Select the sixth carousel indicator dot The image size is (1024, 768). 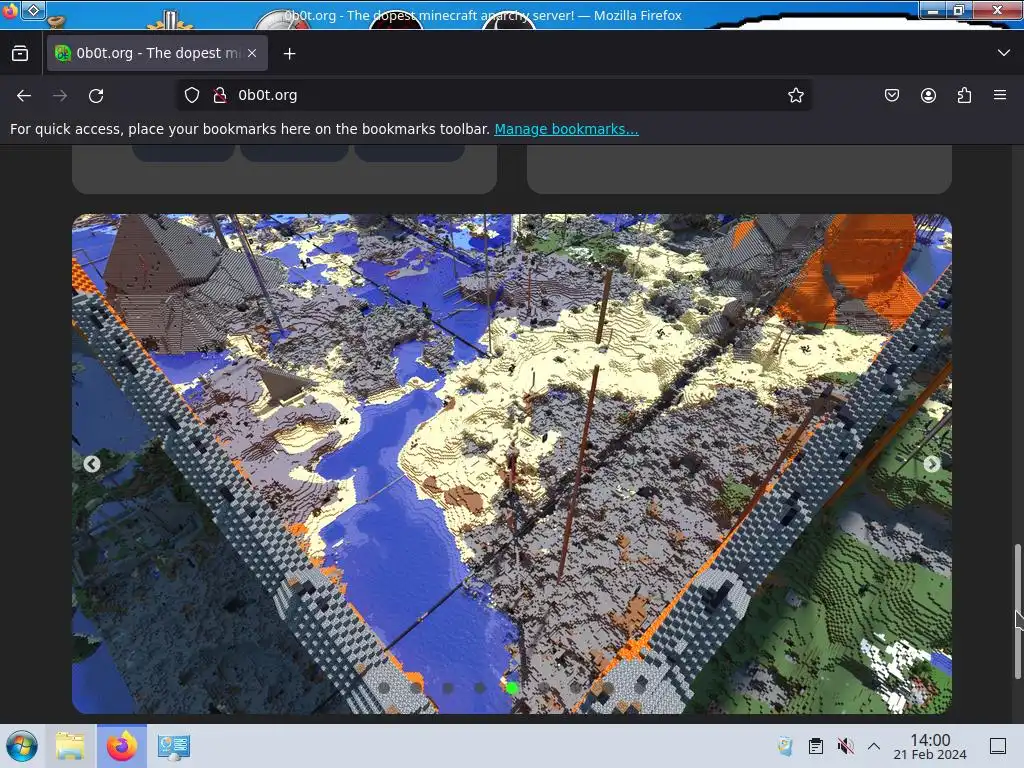click(543, 688)
